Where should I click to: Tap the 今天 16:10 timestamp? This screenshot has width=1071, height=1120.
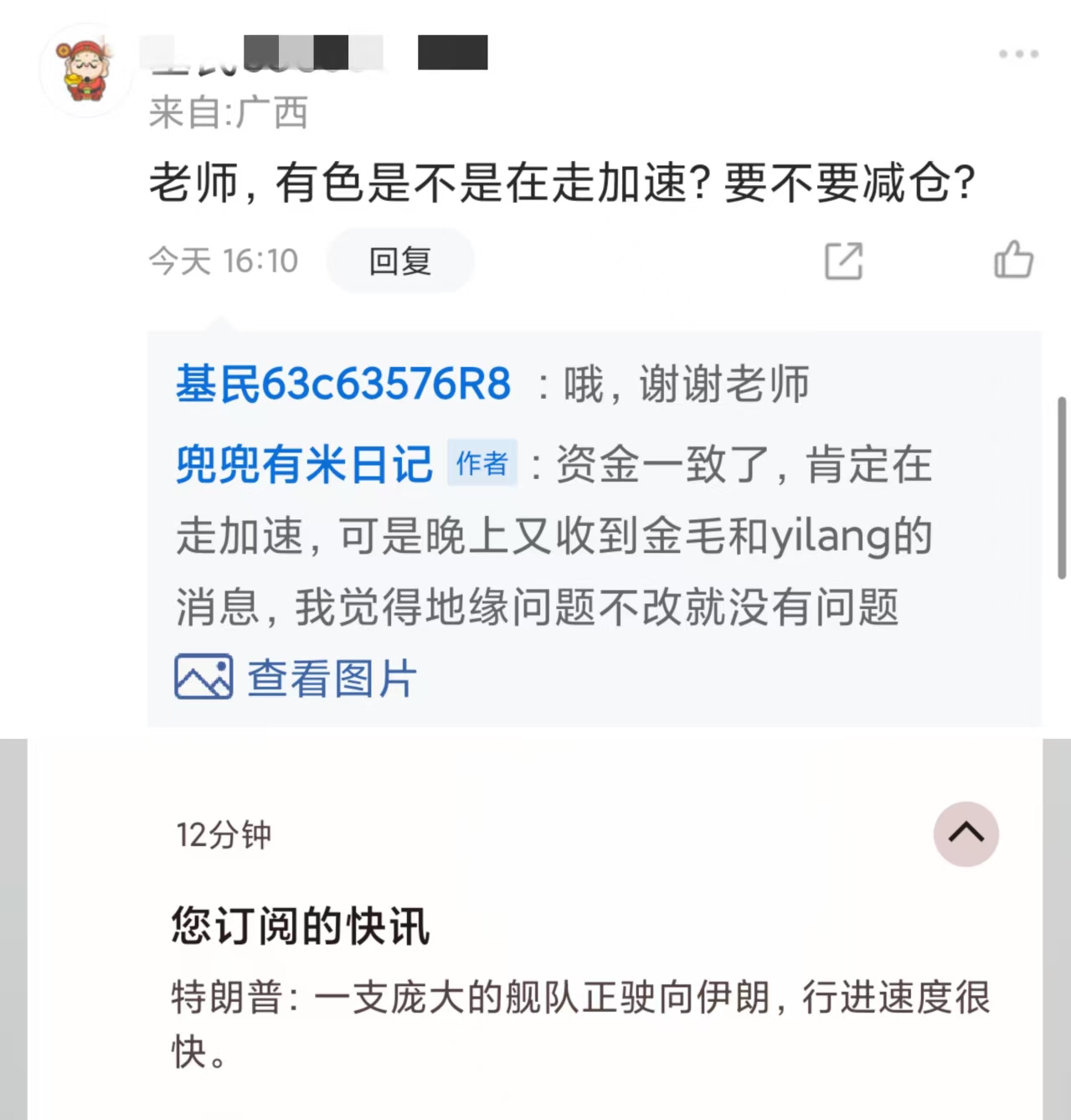click(x=224, y=261)
